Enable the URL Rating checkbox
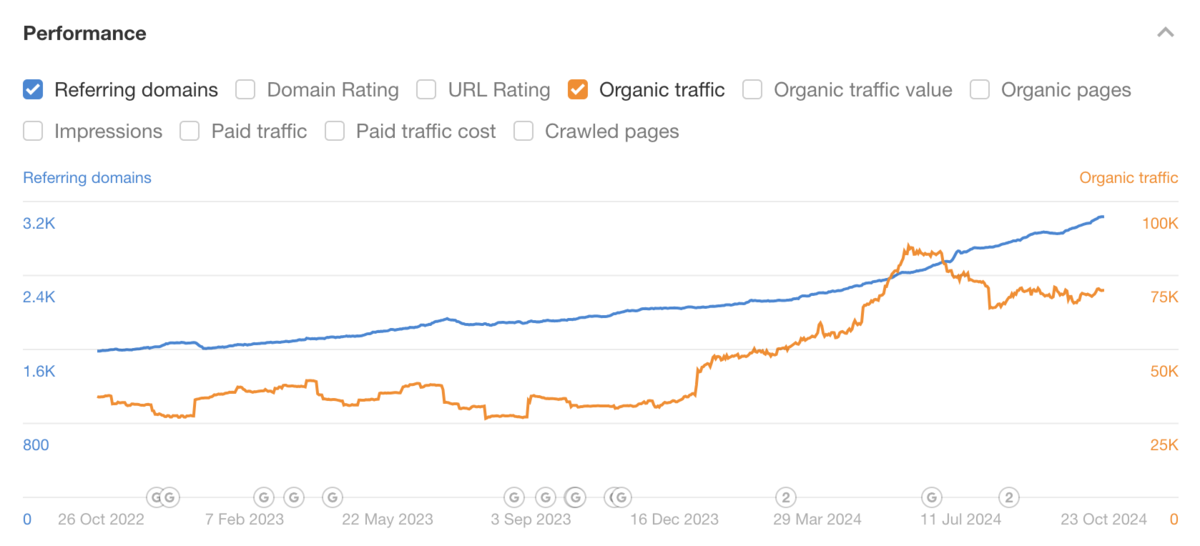1200x546 pixels. point(427,90)
